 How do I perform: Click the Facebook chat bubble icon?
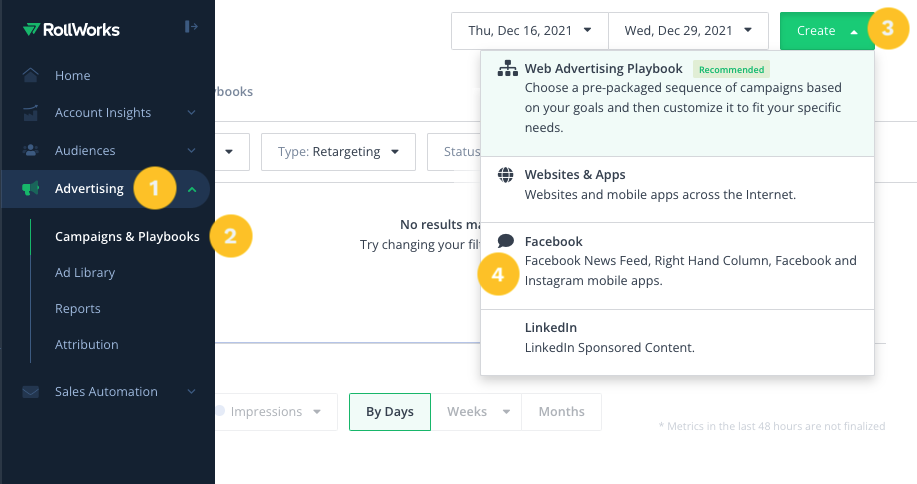pos(506,241)
